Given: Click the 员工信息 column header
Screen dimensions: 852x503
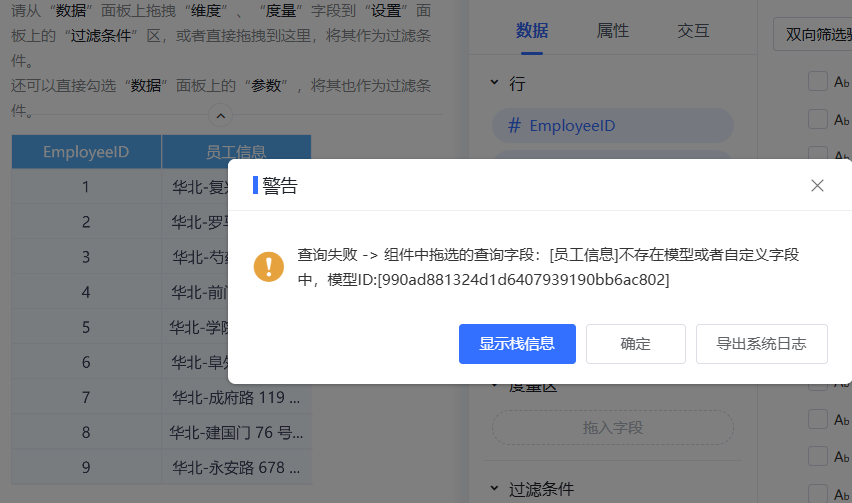Looking at the screenshot, I should point(236,152).
